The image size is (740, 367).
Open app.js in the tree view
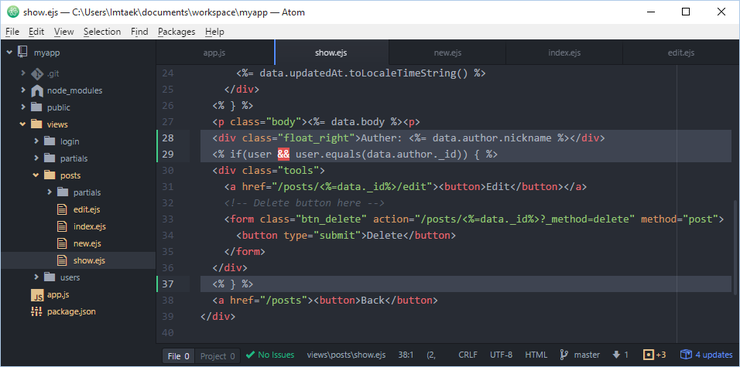click(x=58, y=294)
